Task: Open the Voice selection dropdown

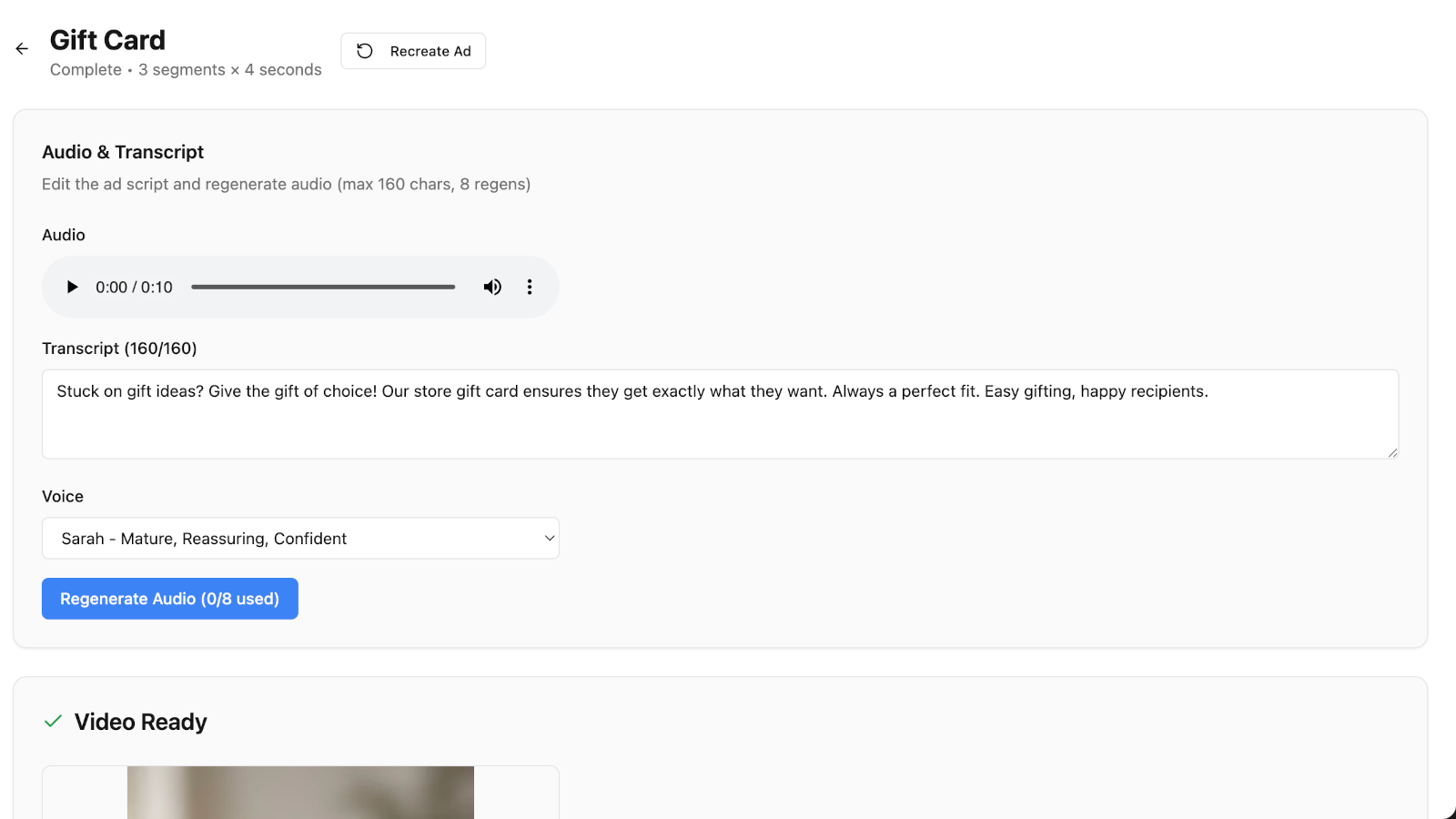Action: point(300,538)
